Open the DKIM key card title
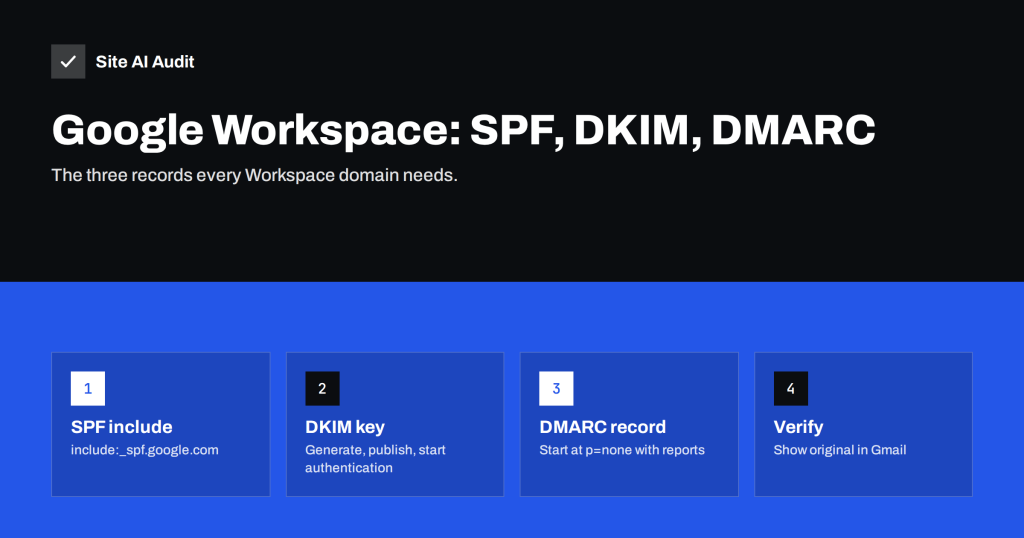 (345, 427)
